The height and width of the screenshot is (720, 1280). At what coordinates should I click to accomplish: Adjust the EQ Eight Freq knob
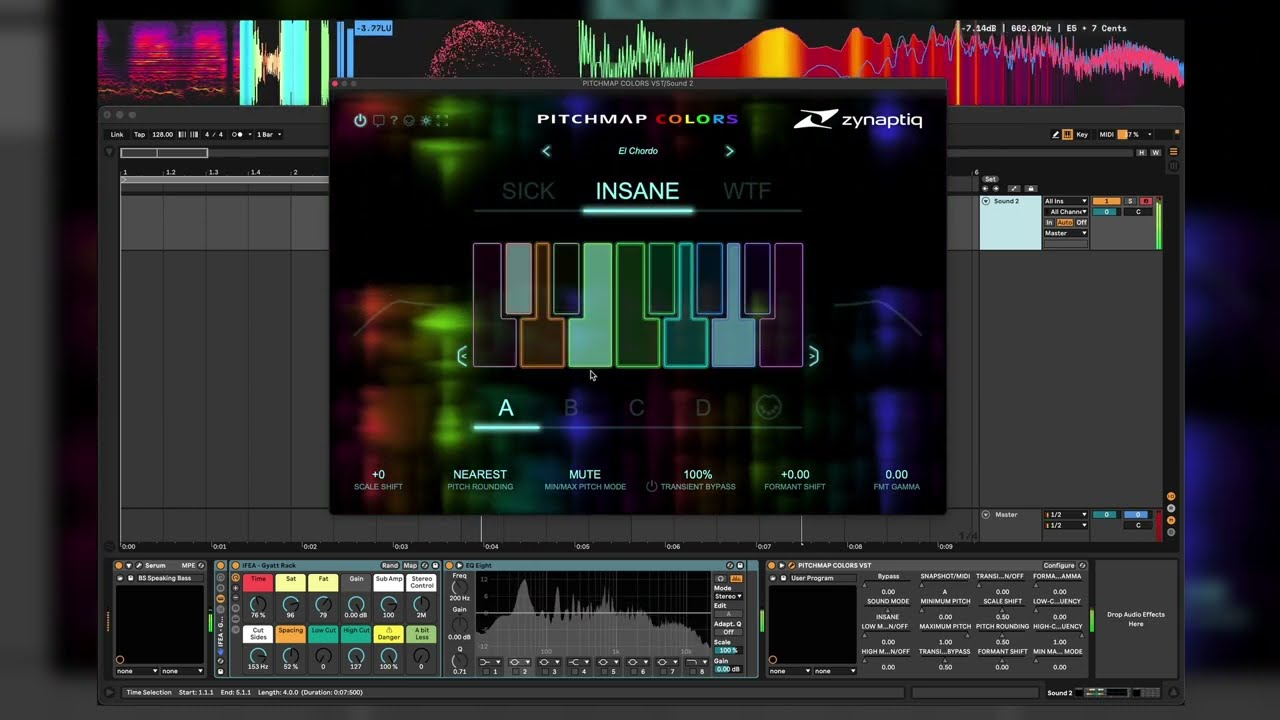pyautogui.click(x=459, y=587)
